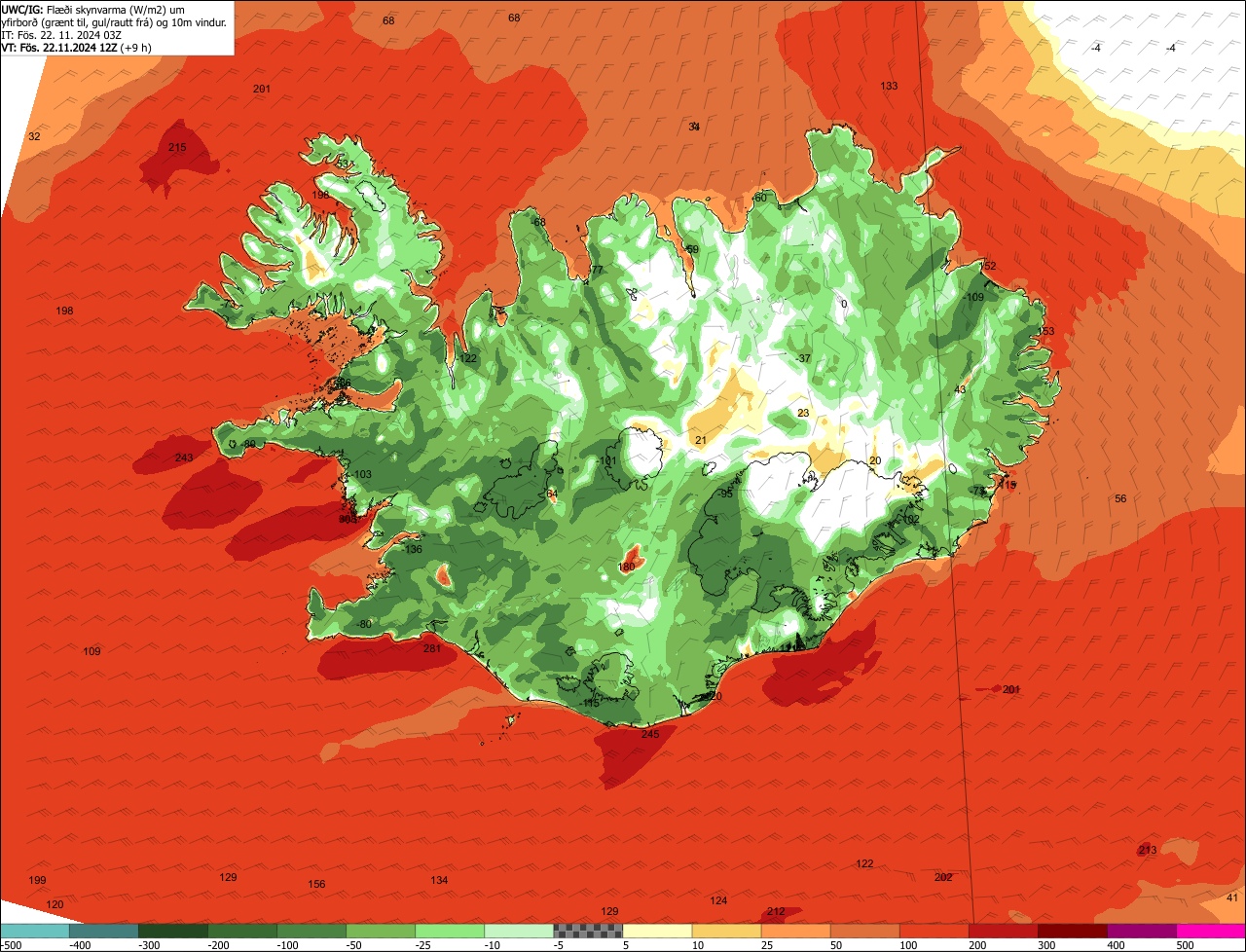Image resolution: width=1246 pixels, height=952 pixels.
Task: Click the value -136 in southwest Iceland
Action: pos(413,550)
